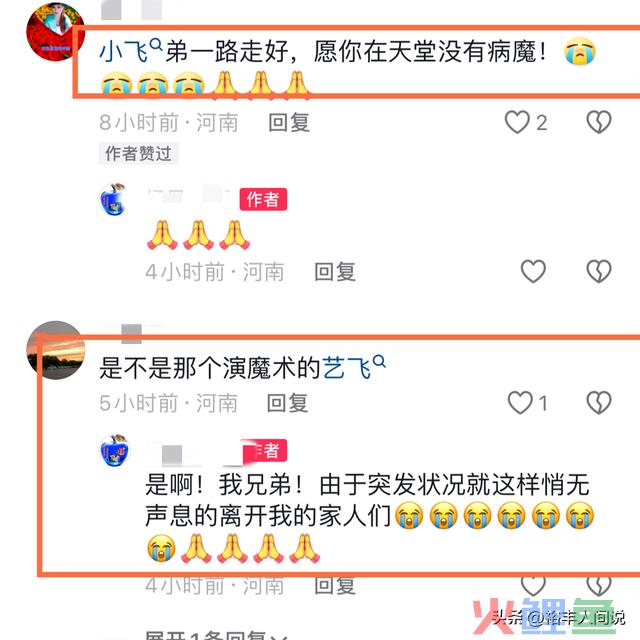Dislike the author's 是啊！我兄弟 reply
The image size is (640, 640).
click(599, 586)
